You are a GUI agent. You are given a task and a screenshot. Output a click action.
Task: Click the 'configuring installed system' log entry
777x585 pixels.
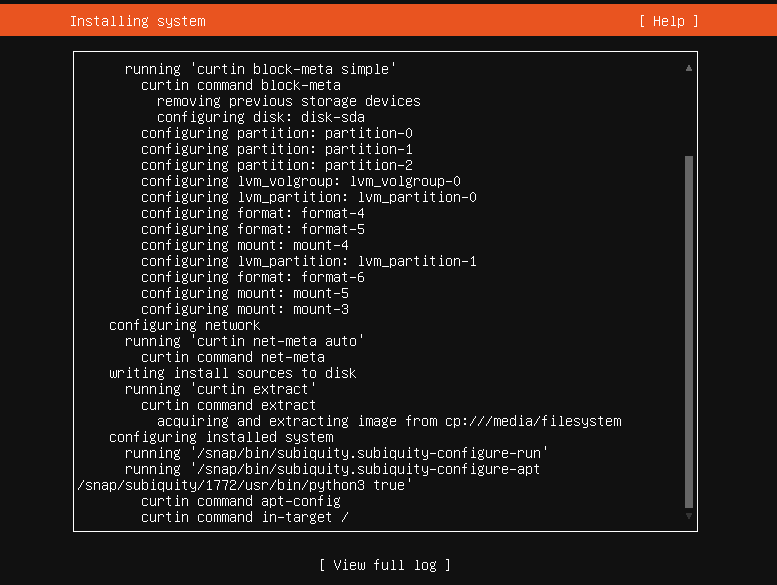pos(221,437)
